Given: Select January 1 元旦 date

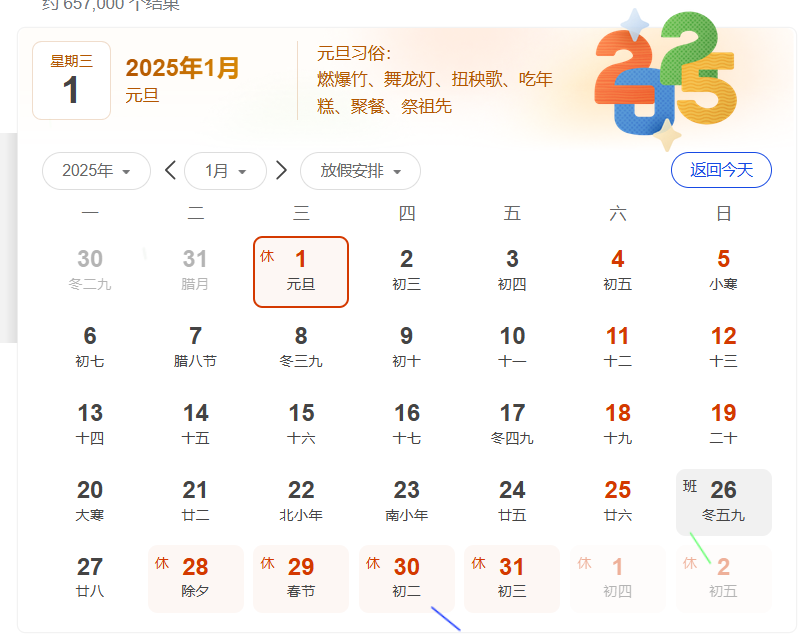Looking at the screenshot, I should click(301, 271).
